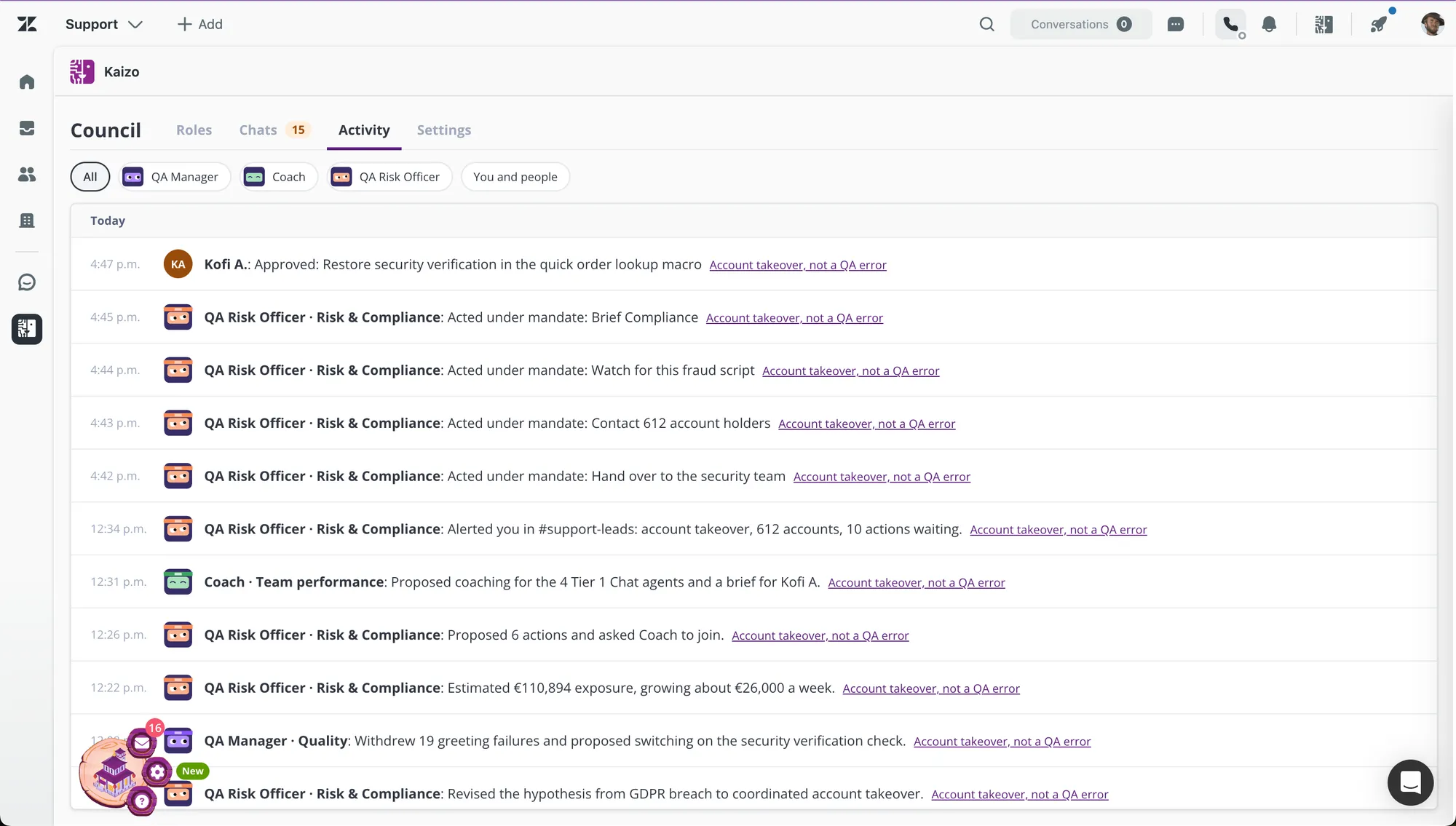Open the phone Talk icon
Screen dimensions: 1456x826
[1230, 24]
